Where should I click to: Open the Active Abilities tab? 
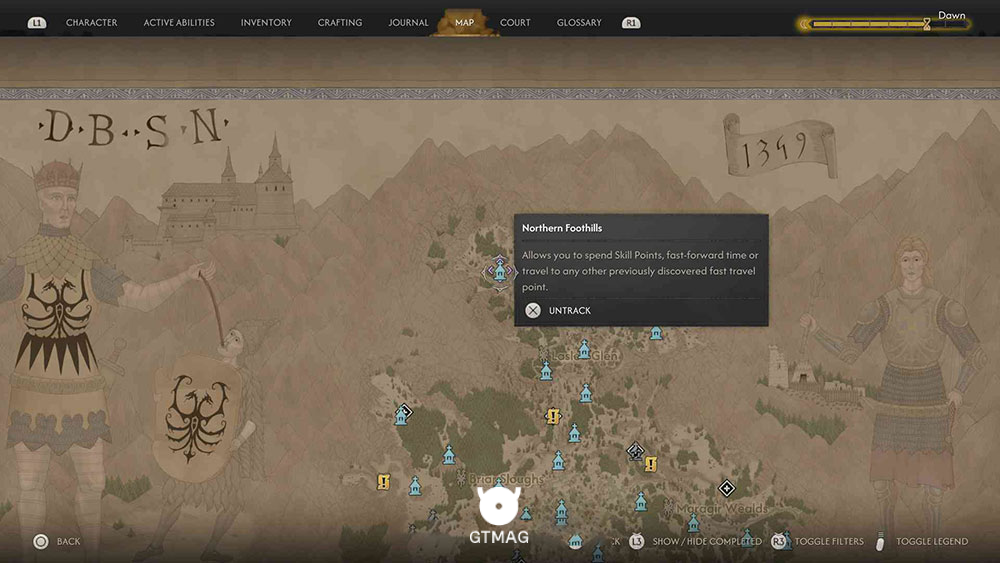pyautogui.click(x=179, y=22)
